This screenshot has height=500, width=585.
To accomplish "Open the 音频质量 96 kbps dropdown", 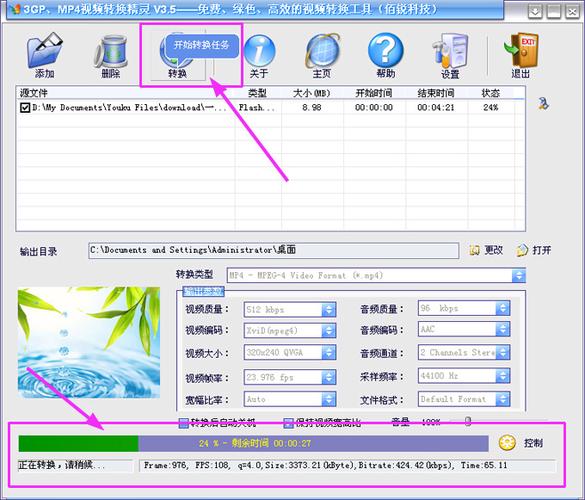I will [503, 308].
